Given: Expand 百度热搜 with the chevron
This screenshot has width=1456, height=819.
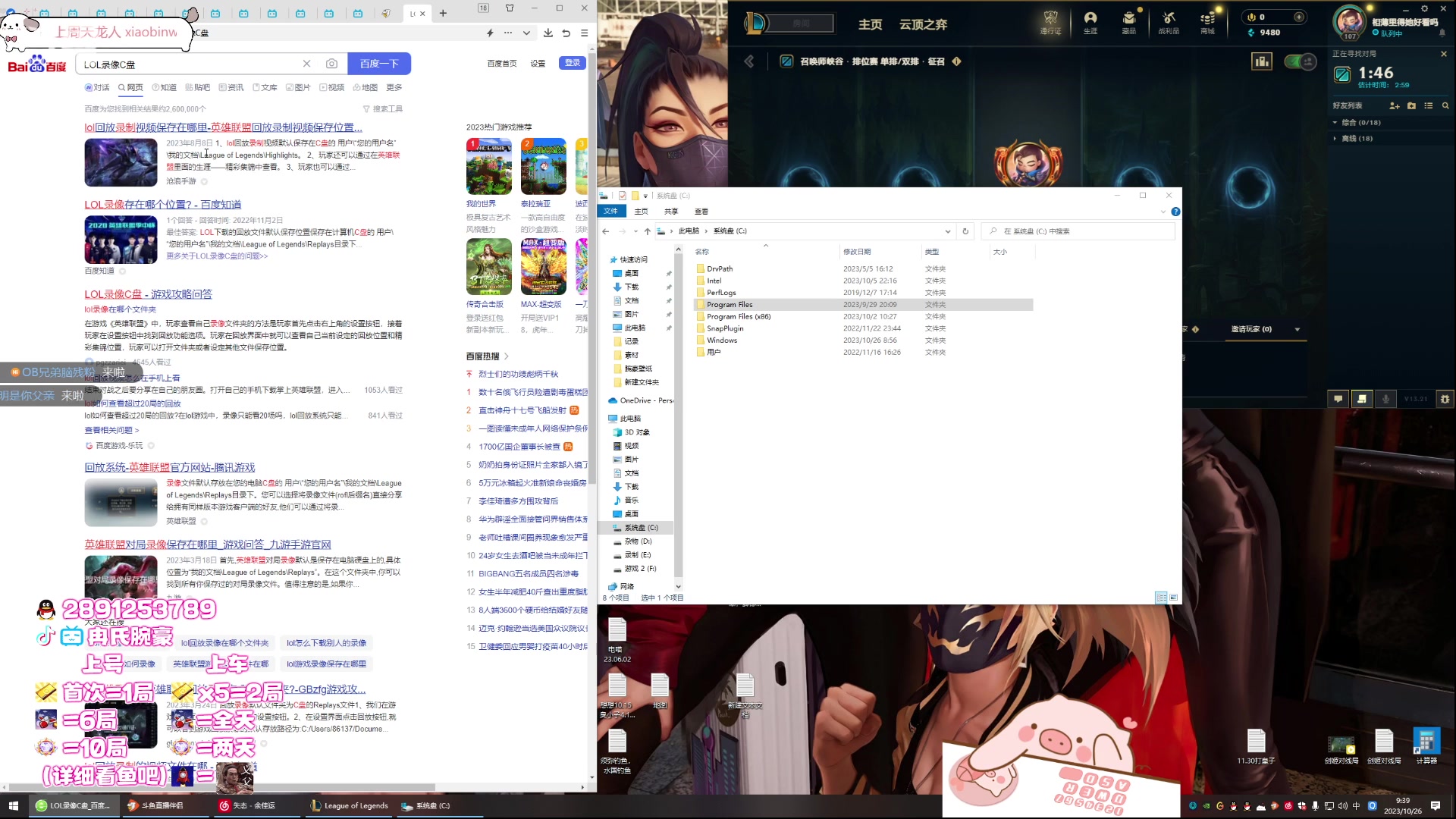Looking at the screenshot, I should pos(507,356).
